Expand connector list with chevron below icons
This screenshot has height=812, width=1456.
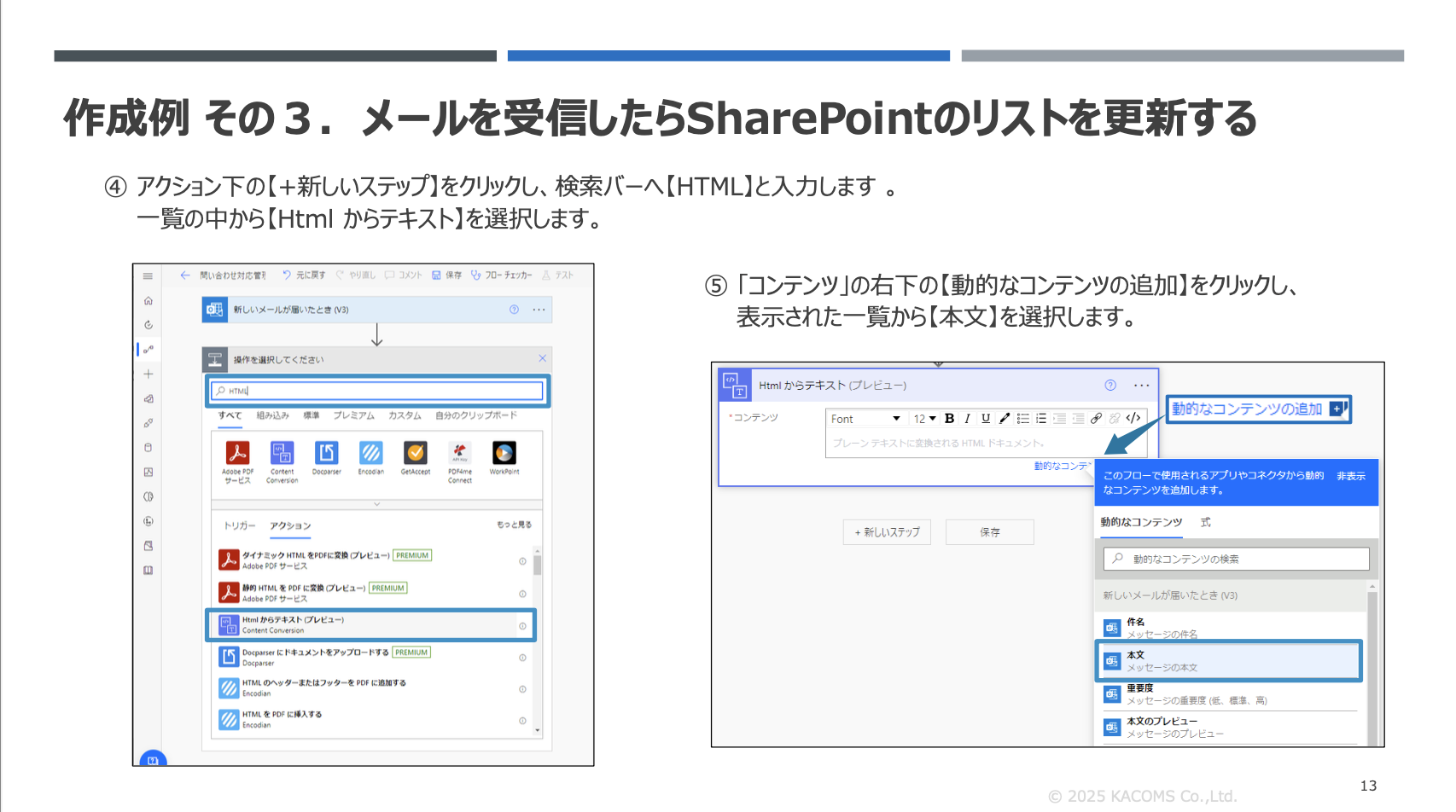[376, 504]
